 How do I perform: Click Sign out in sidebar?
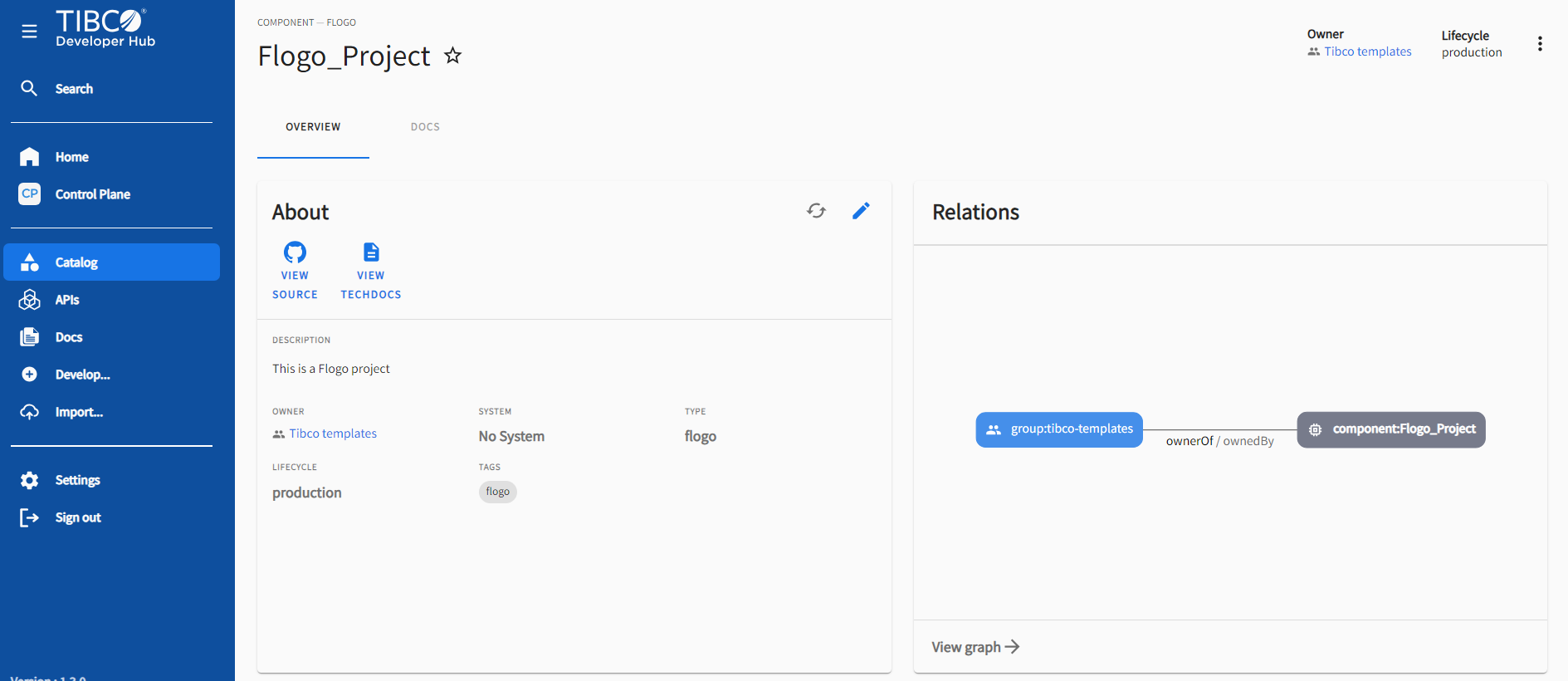click(x=78, y=517)
